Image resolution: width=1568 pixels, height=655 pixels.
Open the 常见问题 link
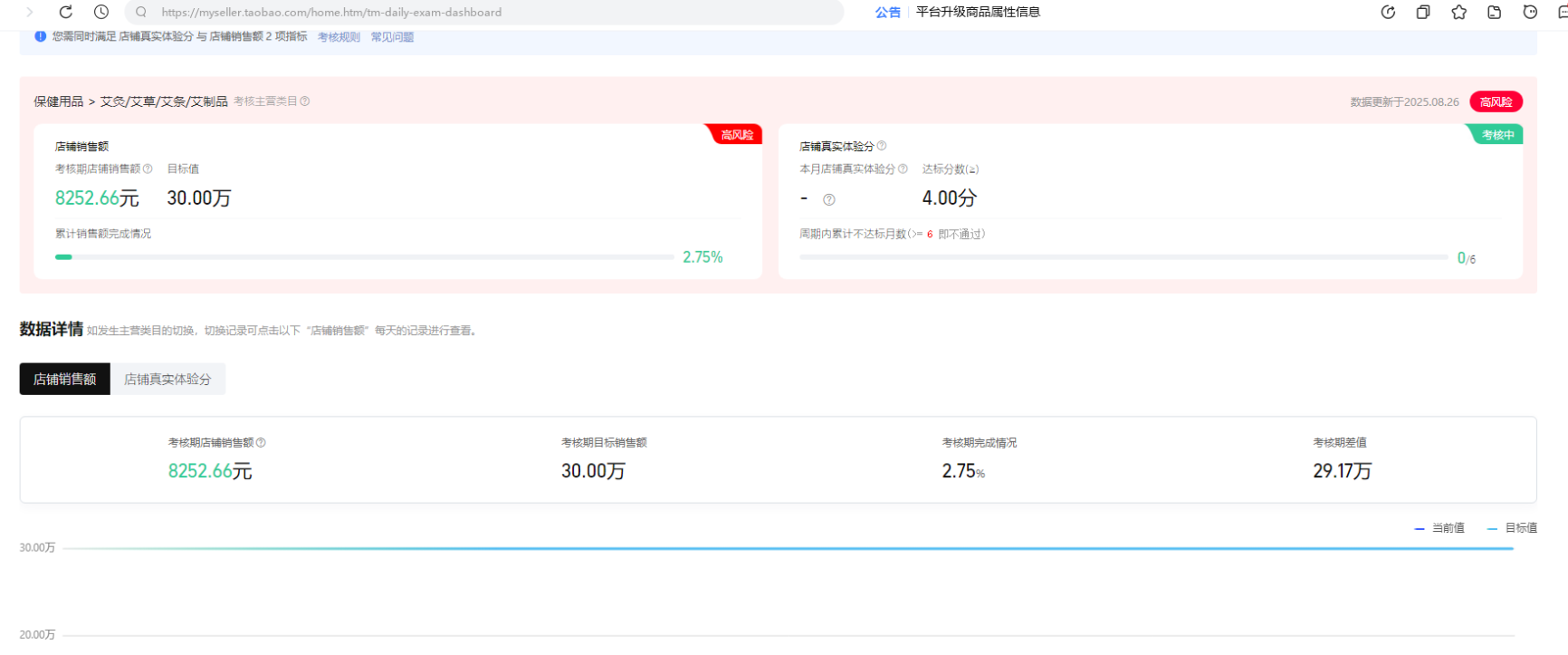(392, 37)
